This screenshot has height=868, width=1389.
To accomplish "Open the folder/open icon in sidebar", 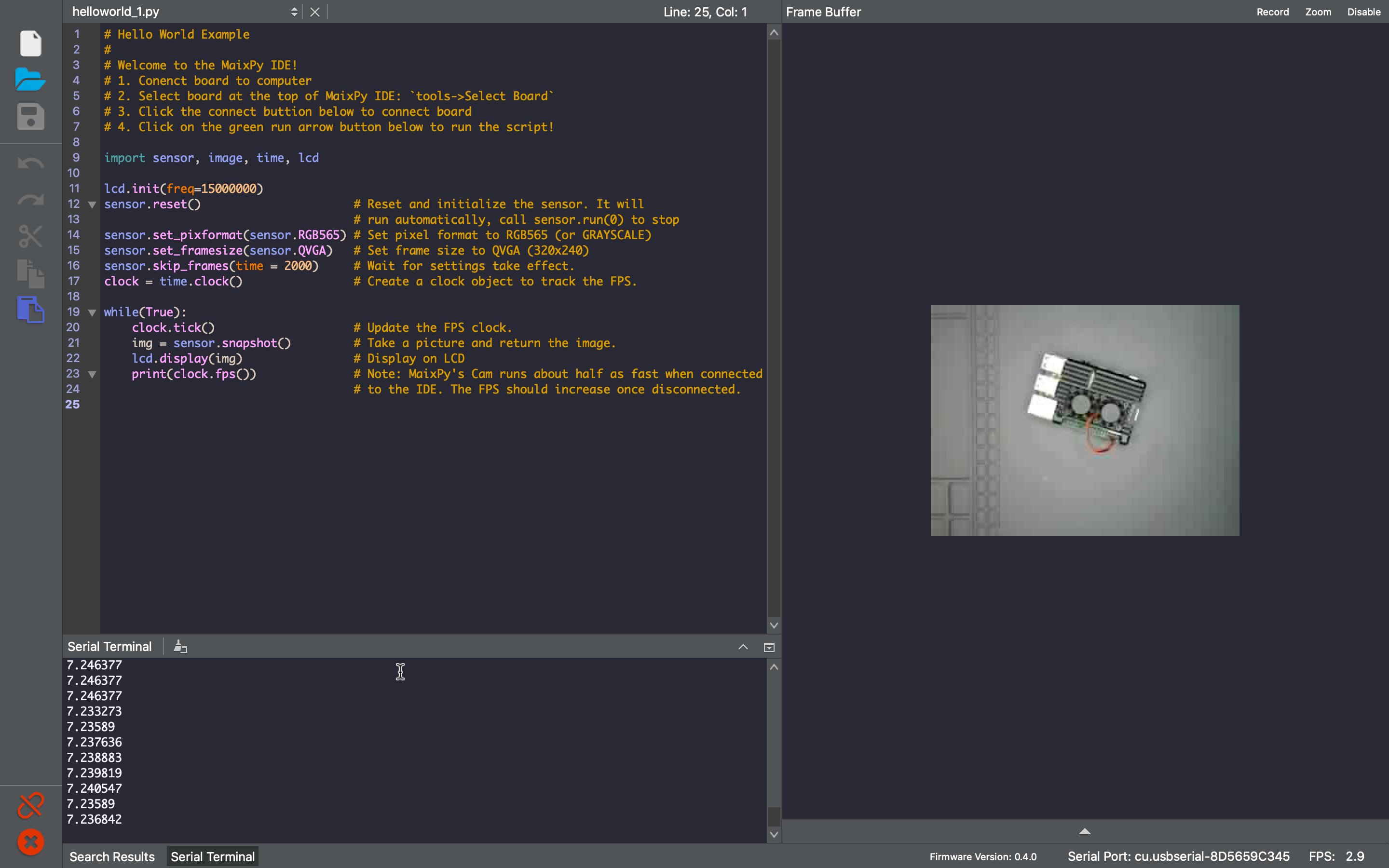I will click(x=30, y=80).
